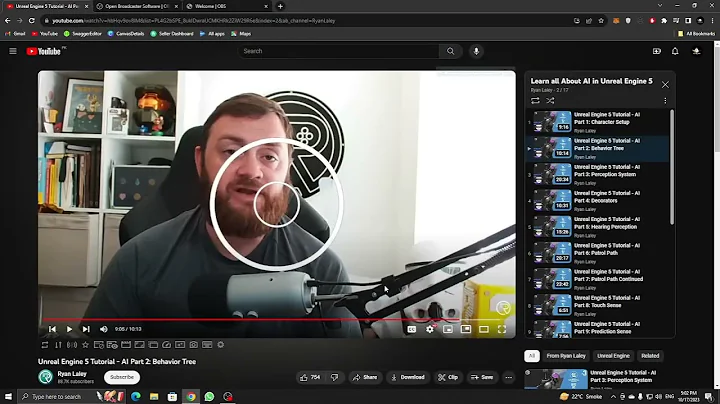Viewport: 720px width, 404px height.
Task: Select AI Part 9: Prediction Sense video
Action: point(596,329)
